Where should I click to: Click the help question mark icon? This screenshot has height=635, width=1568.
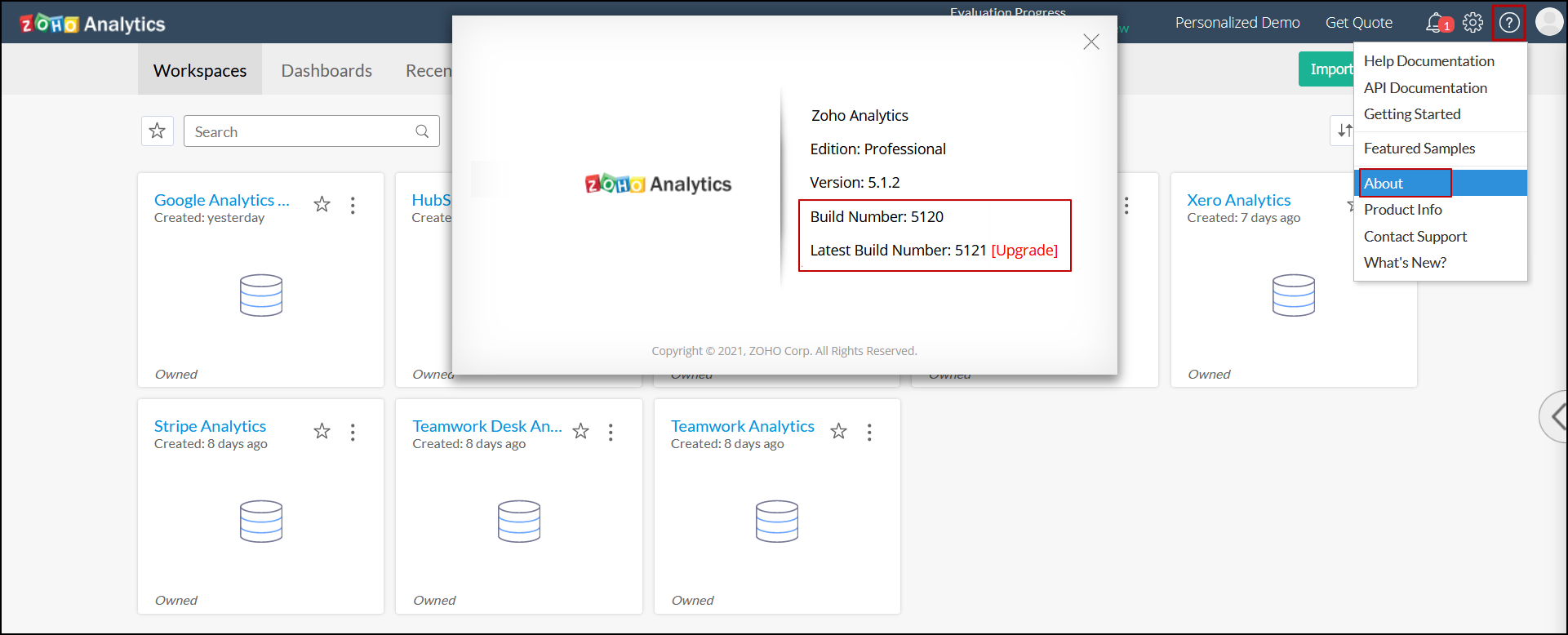(x=1509, y=23)
